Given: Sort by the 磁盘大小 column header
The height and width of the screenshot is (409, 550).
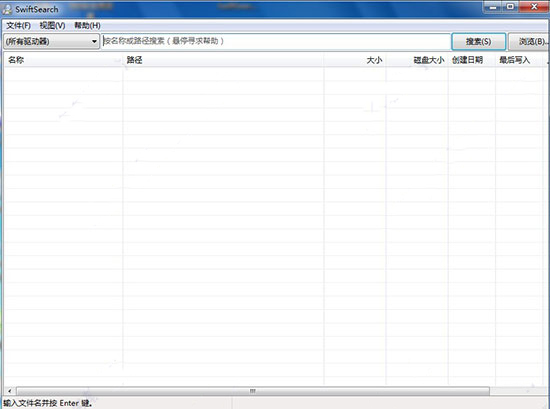Looking at the screenshot, I should 417,60.
